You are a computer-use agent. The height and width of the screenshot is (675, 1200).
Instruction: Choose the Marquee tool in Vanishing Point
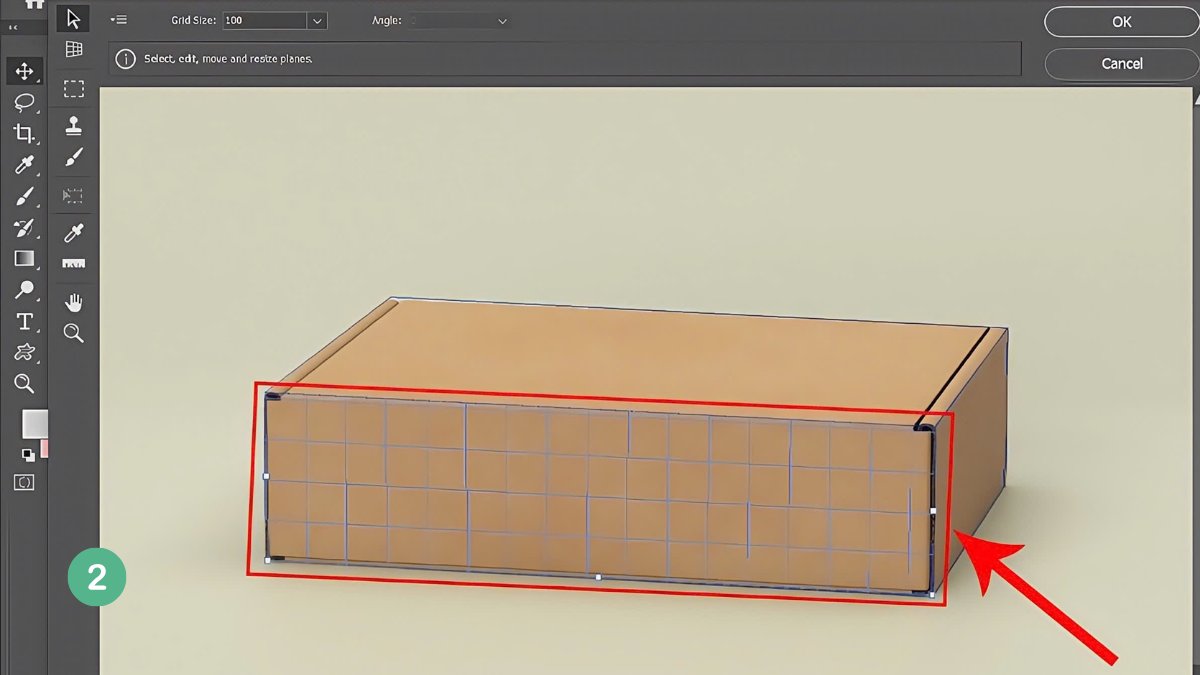coord(73,89)
